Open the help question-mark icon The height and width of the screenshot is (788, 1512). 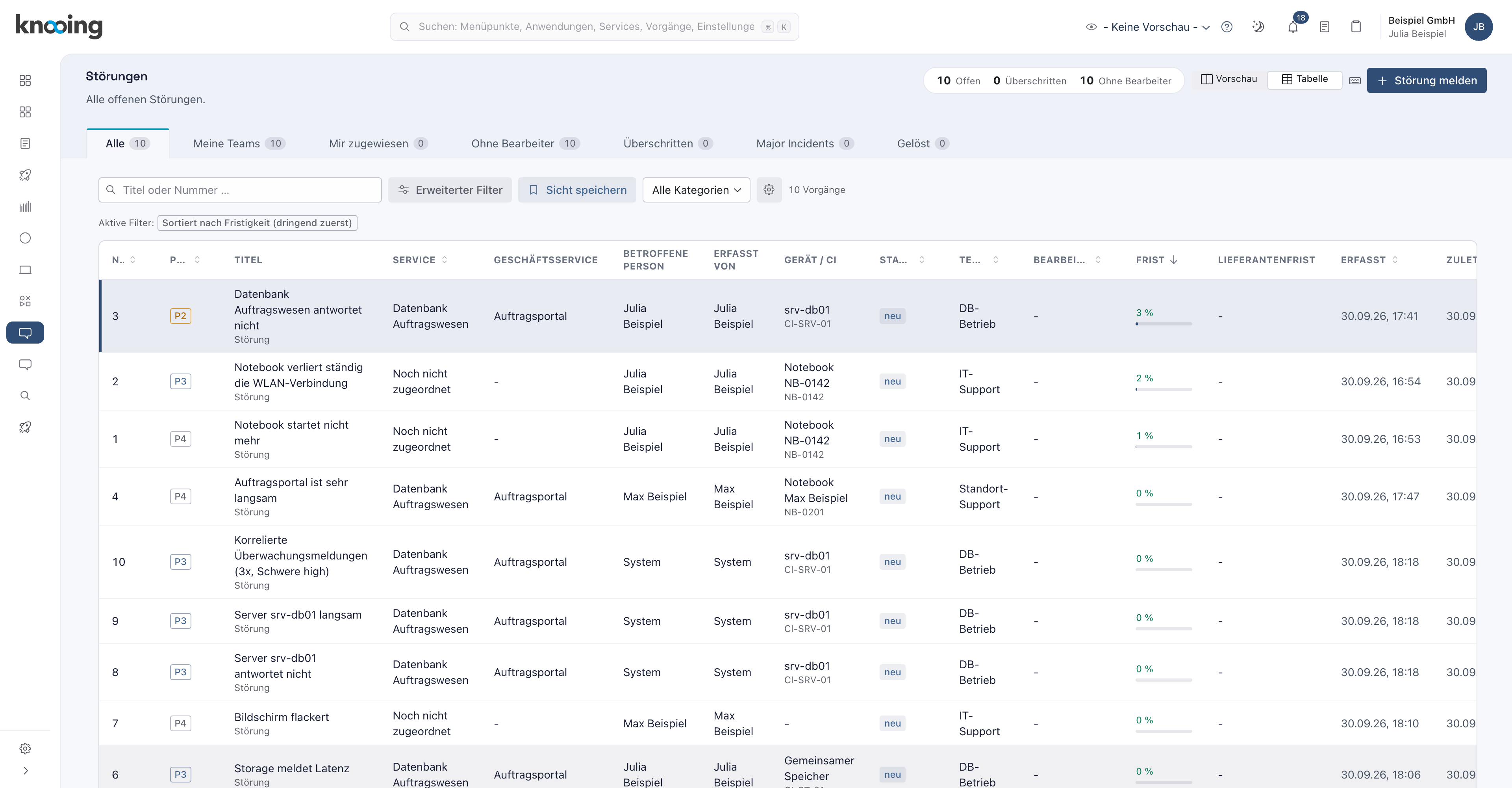coord(1227,27)
